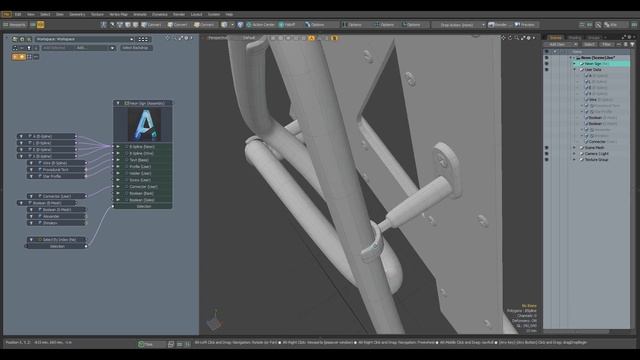
Task: Toggle visibility of Scene Mesh item
Action: (x=547, y=148)
